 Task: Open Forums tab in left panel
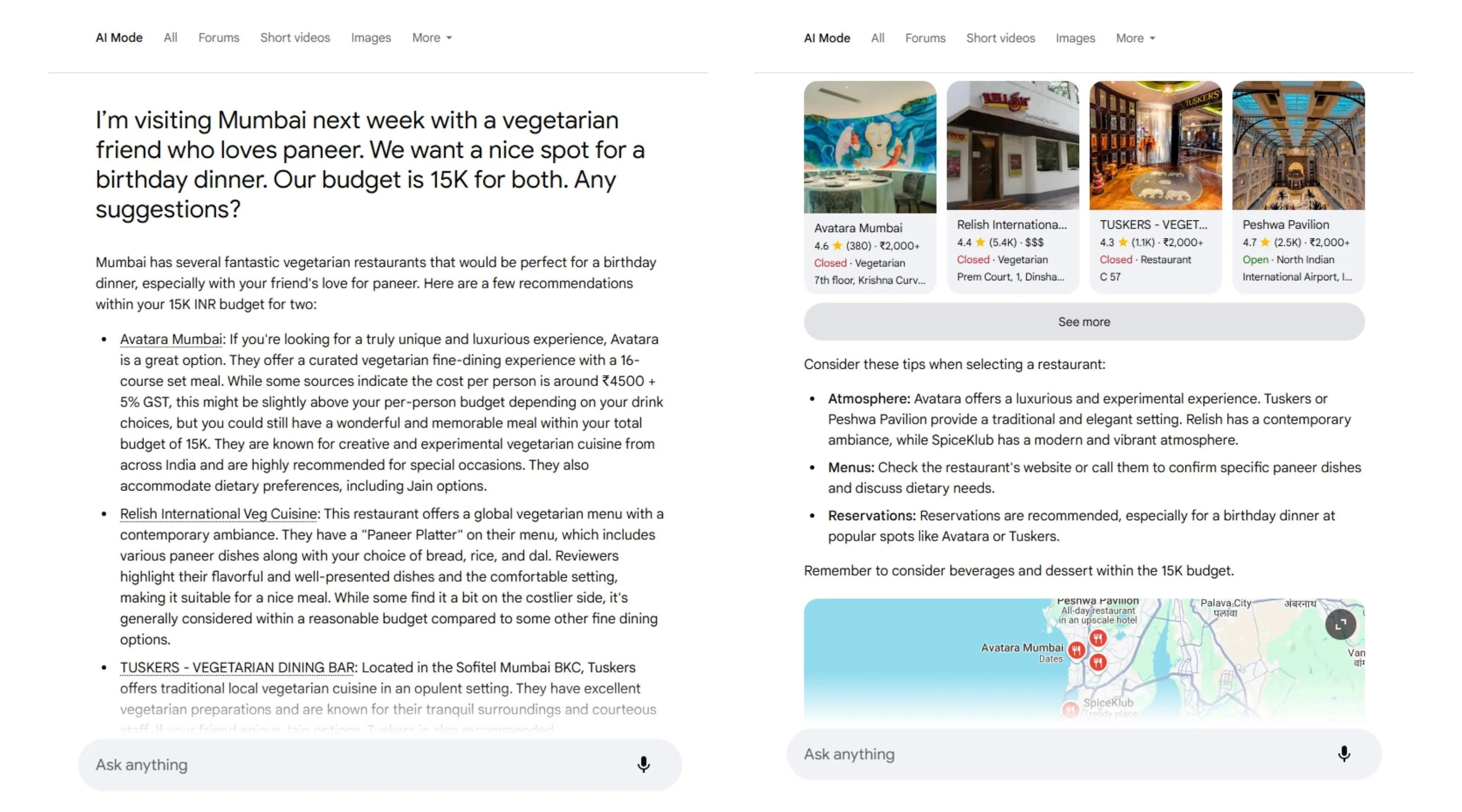tap(219, 38)
